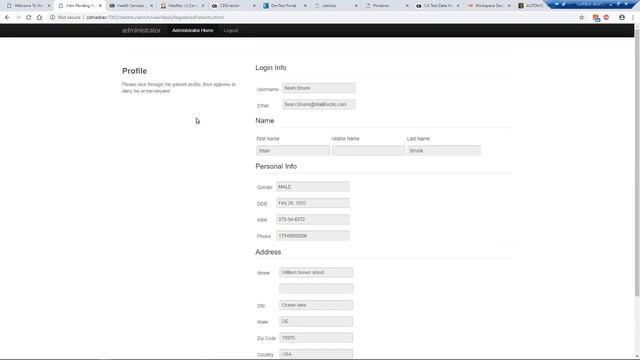Click the browser back arrow
This screenshot has width=640, height=360.
click(x=7, y=18)
